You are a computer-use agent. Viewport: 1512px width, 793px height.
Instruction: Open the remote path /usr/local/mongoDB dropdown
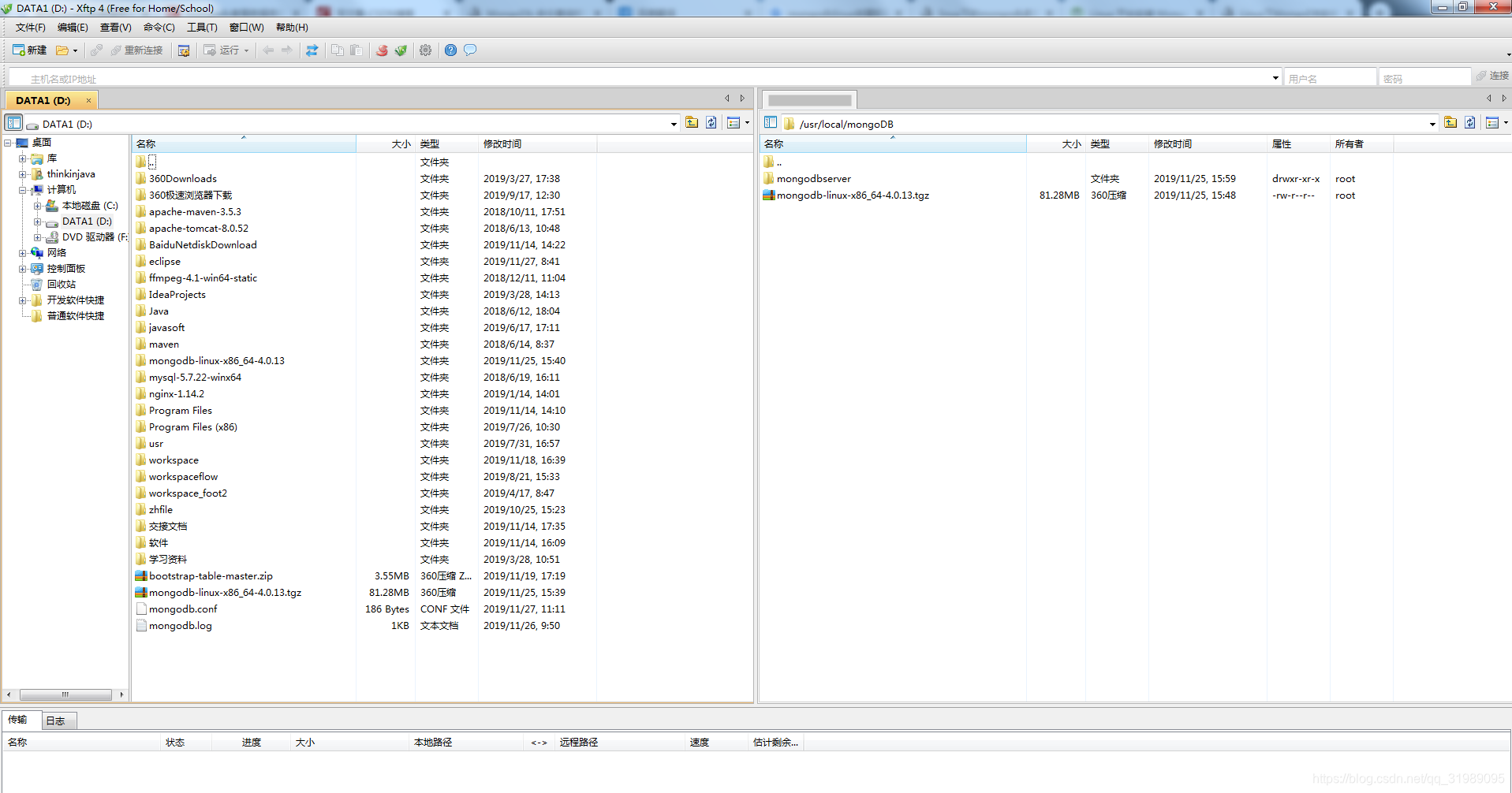1432,124
